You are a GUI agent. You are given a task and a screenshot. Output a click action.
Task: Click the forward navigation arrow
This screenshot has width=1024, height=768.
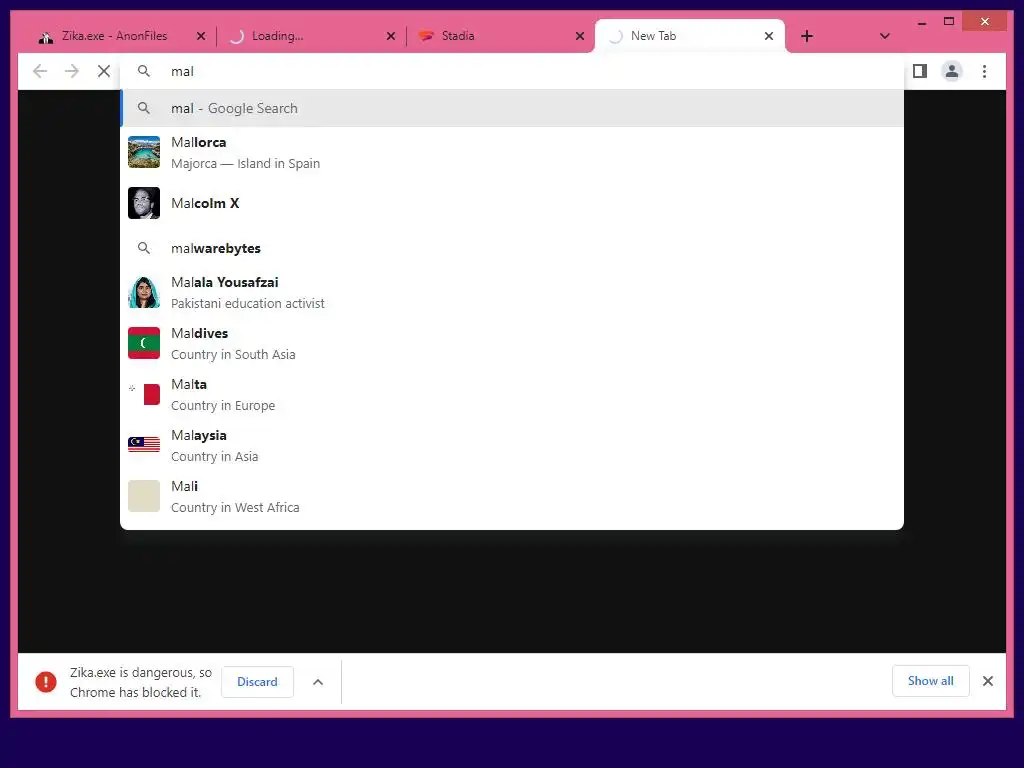click(x=72, y=71)
